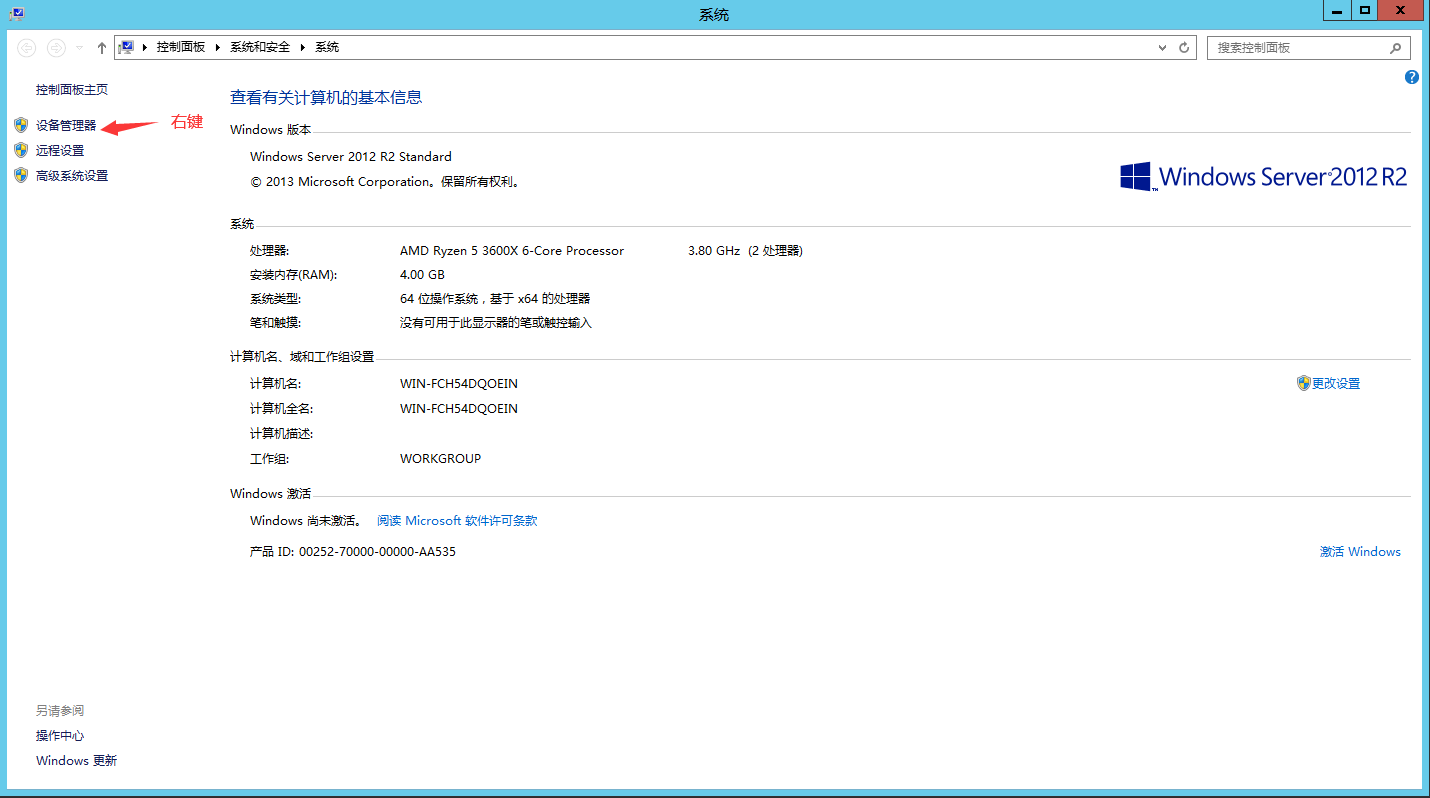Click the help question mark icon

(x=1411, y=77)
